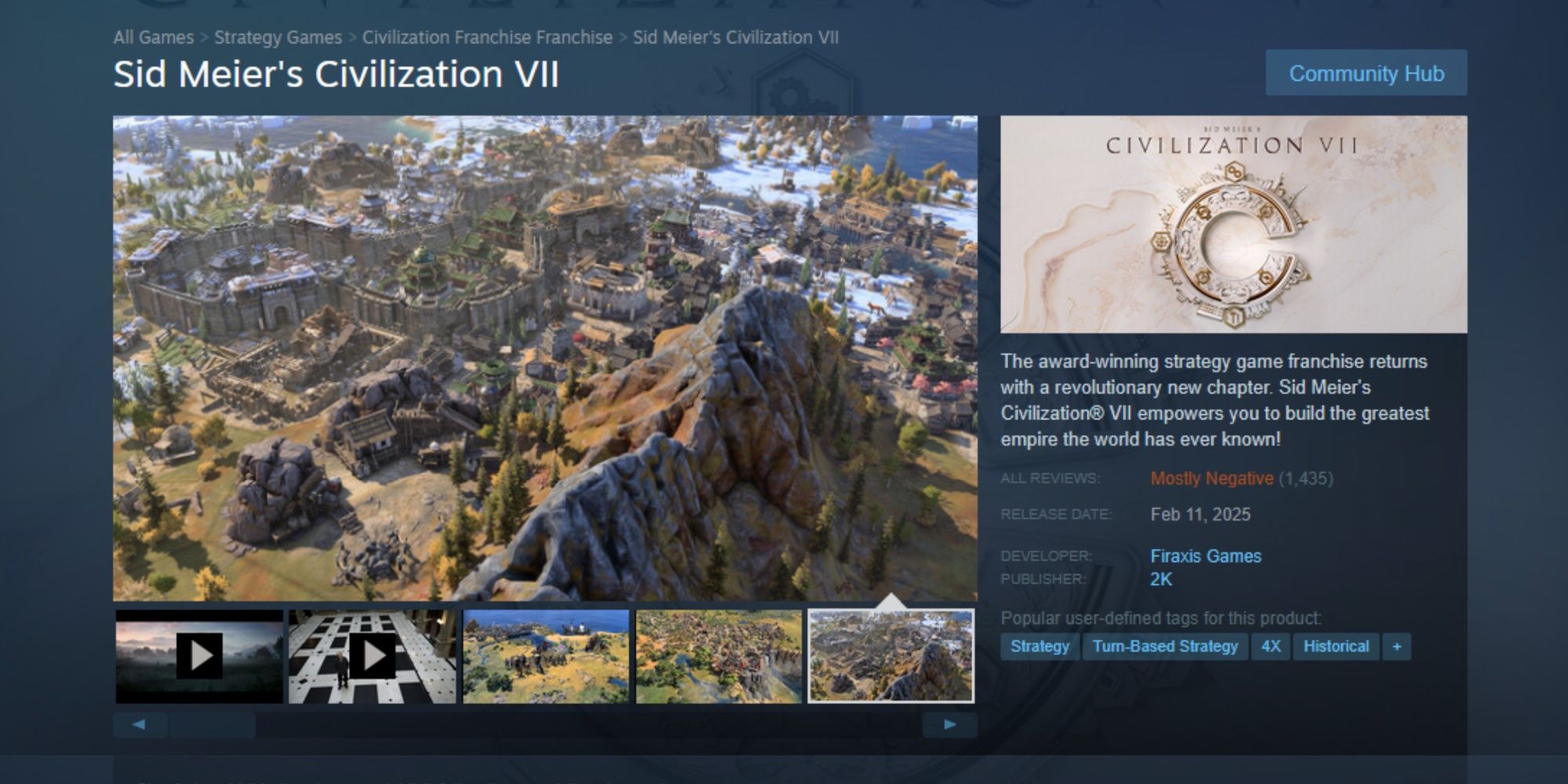Select the Historical tag

1336,647
